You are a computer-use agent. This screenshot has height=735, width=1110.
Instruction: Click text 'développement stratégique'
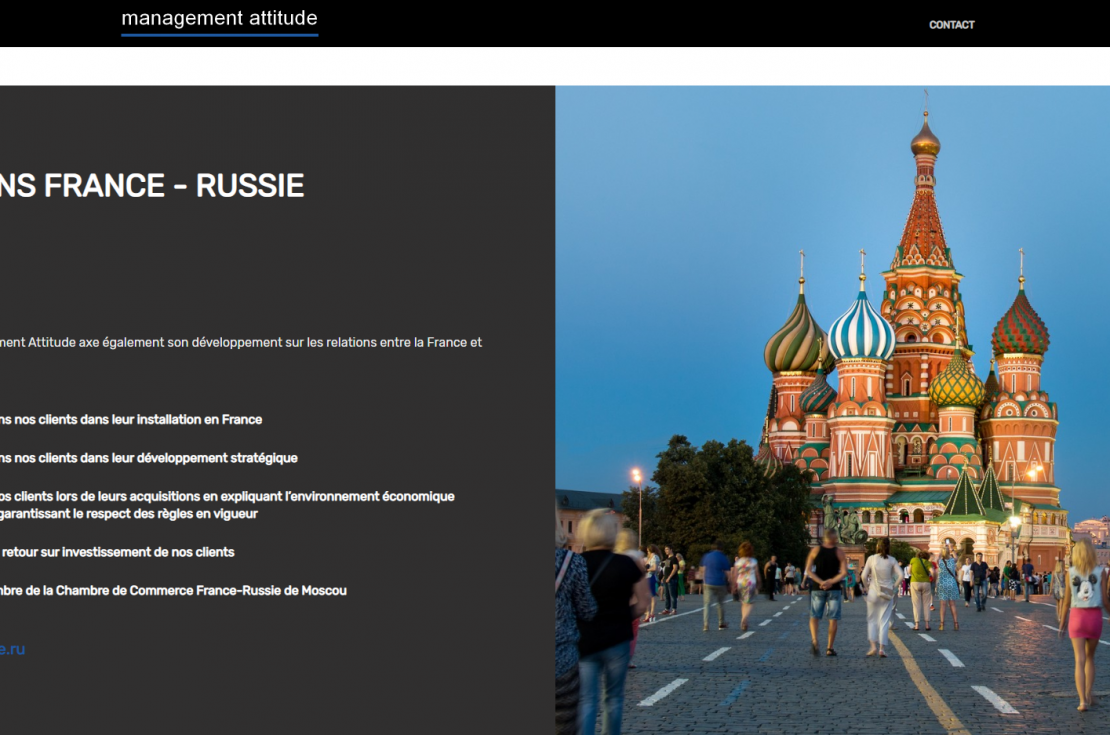[217, 458]
